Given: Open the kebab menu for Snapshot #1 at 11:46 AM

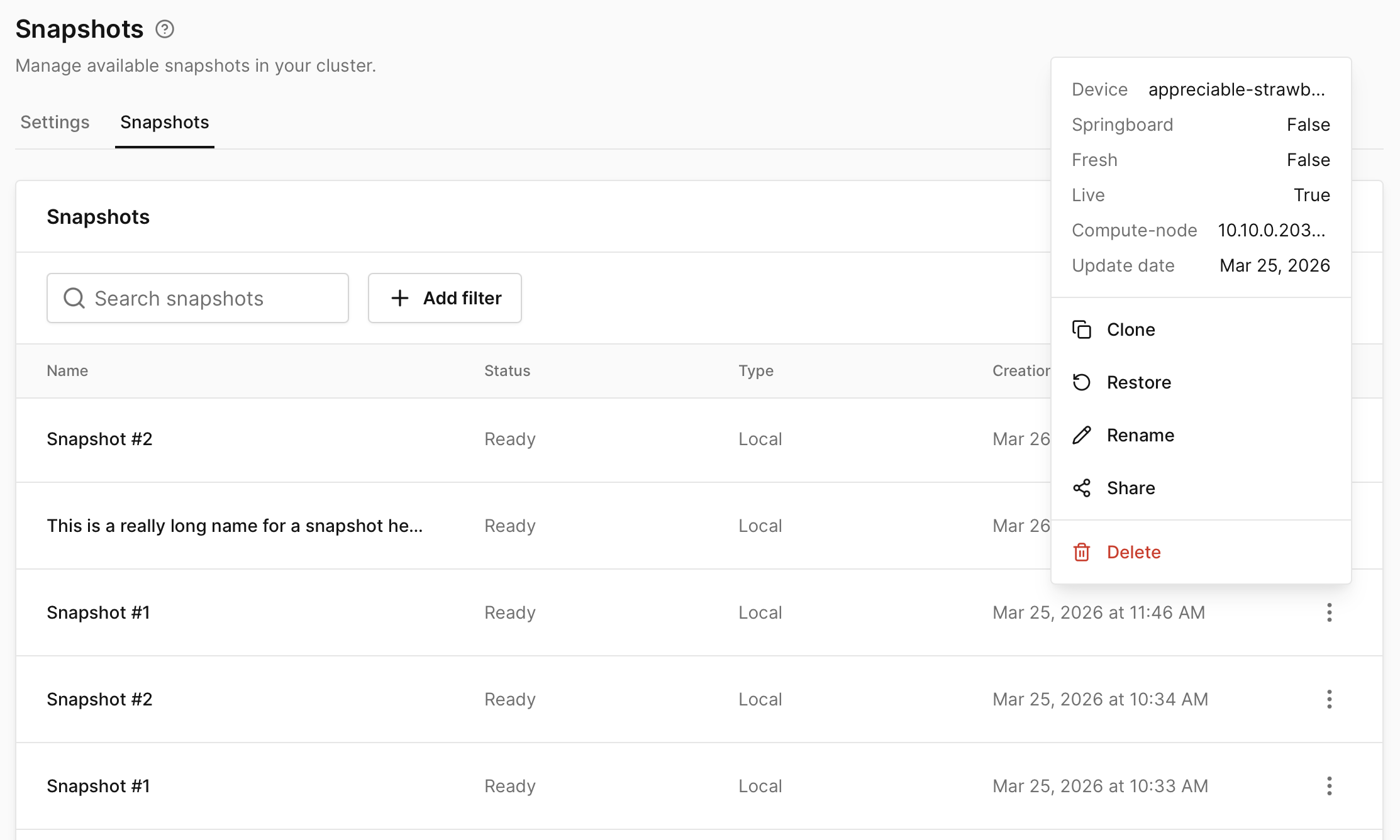Looking at the screenshot, I should click(x=1330, y=612).
